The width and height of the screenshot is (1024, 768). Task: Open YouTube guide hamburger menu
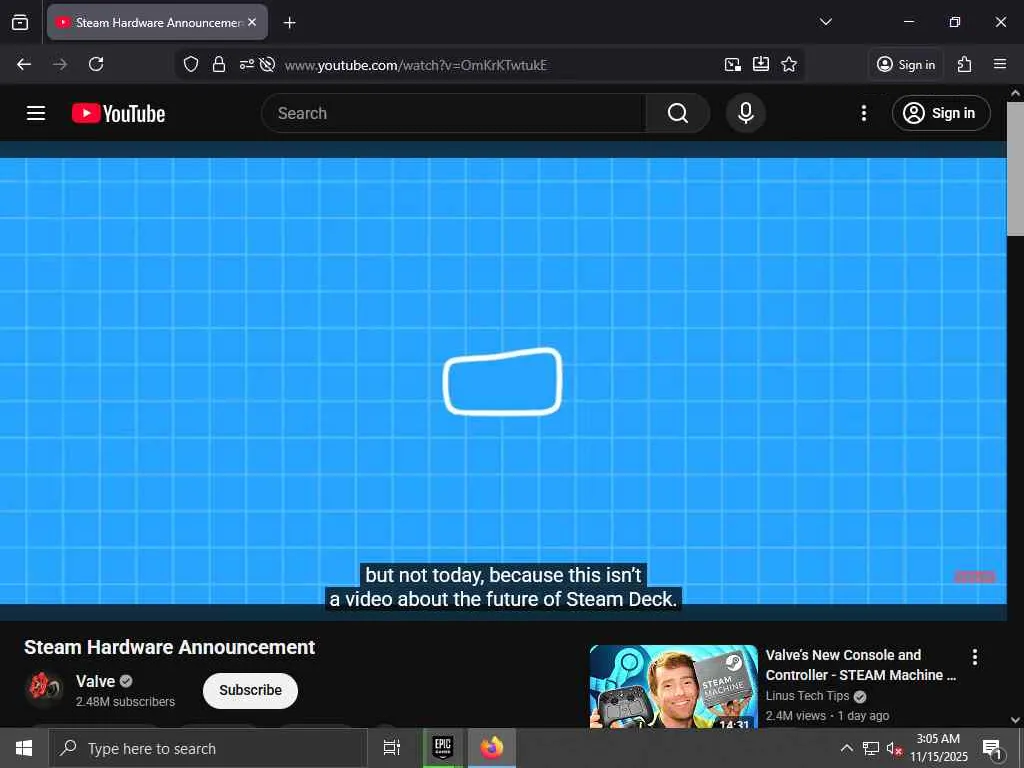(36, 113)
